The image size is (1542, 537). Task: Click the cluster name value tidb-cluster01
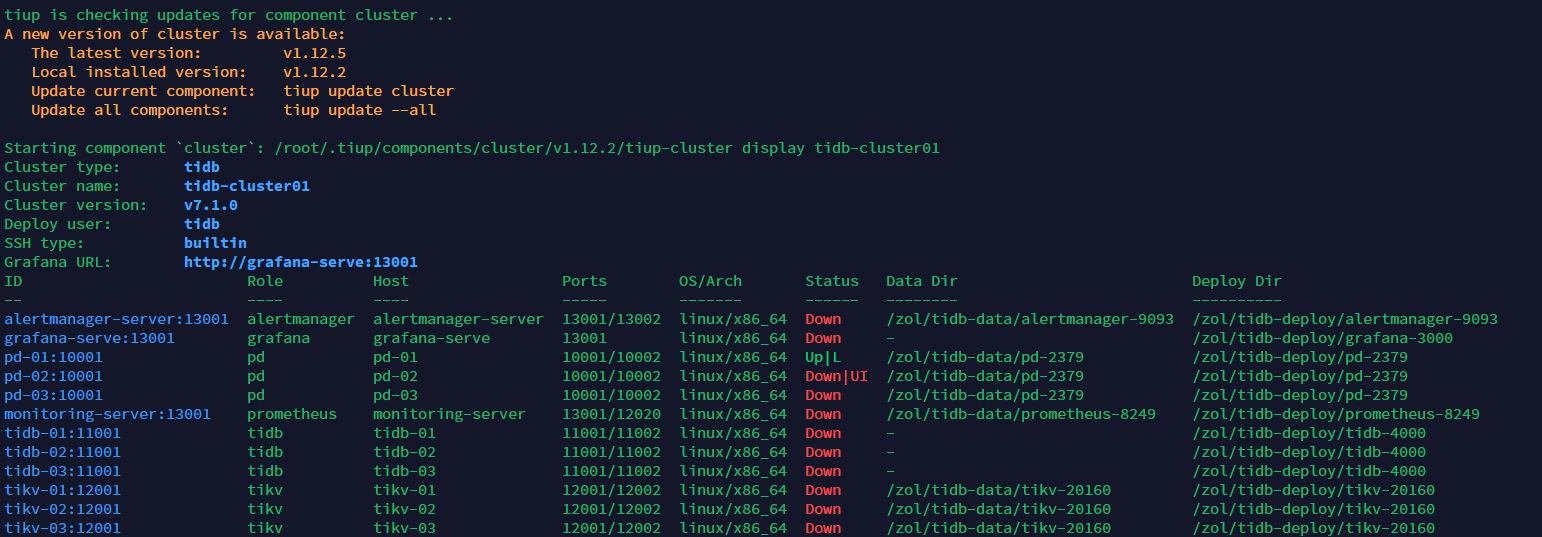(247, 186)
